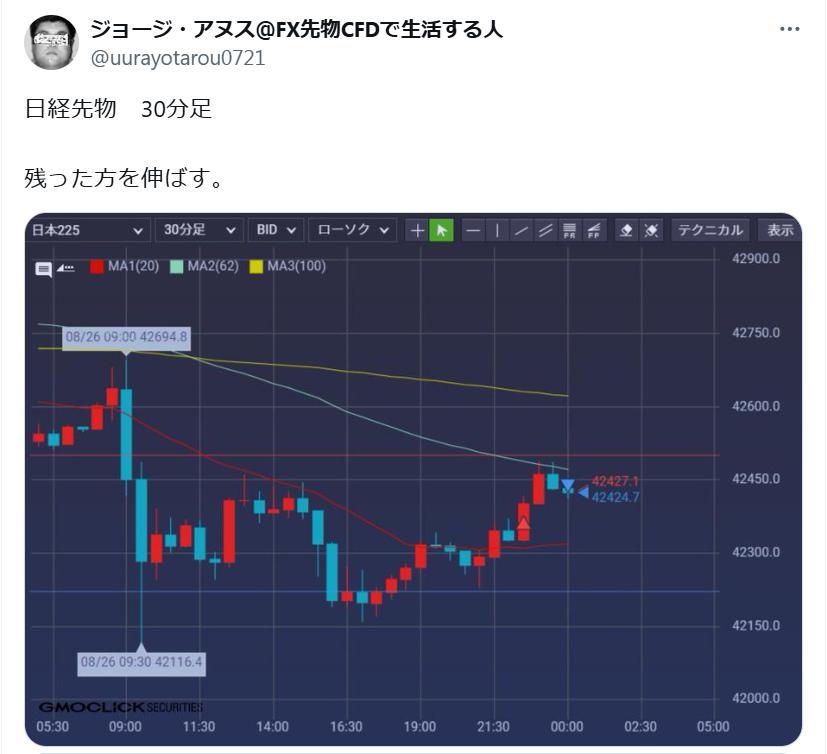Collapse the moving average legend arrow
This screenshot has width=827, height=754.
(x=65, y=268)
